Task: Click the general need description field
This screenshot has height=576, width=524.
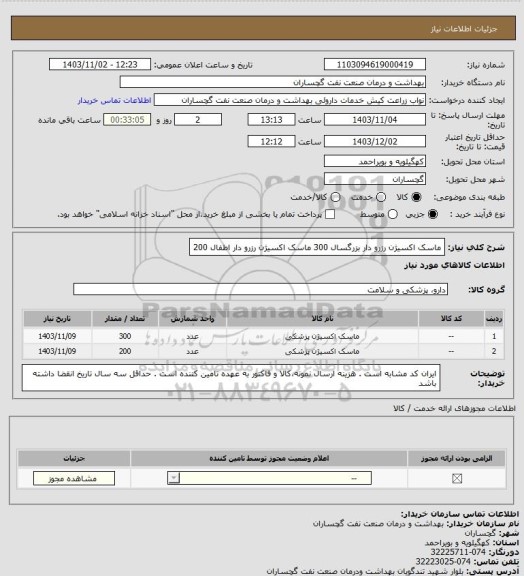Action: [317, 247]
